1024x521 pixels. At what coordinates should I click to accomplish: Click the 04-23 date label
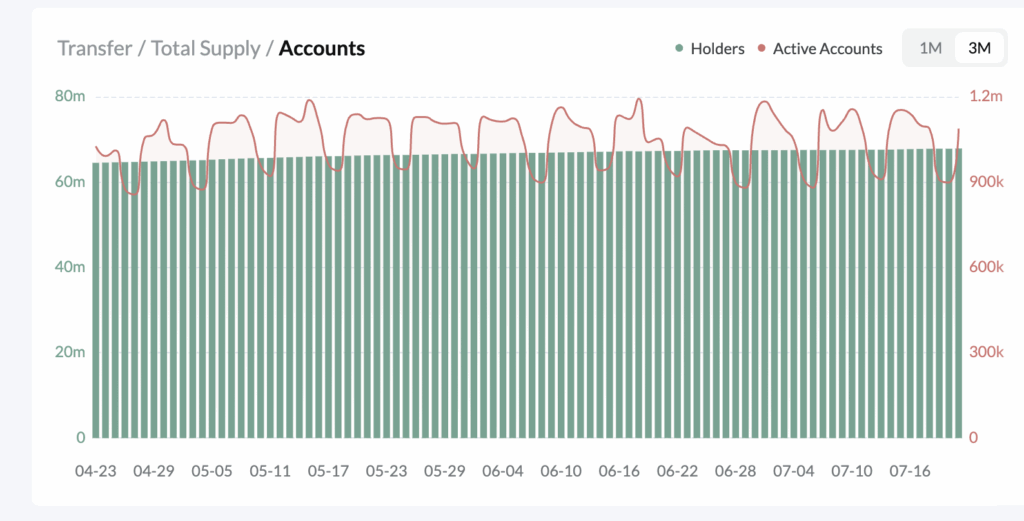click(x=95, y=471)
